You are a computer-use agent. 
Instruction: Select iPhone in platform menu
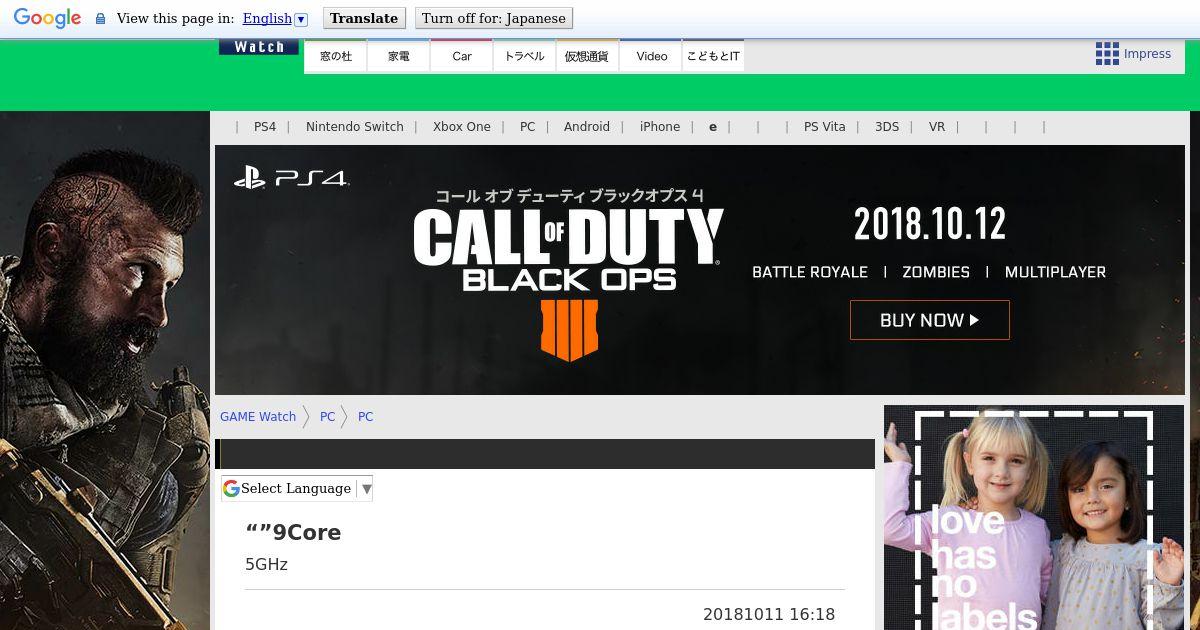tap(660, 127)
